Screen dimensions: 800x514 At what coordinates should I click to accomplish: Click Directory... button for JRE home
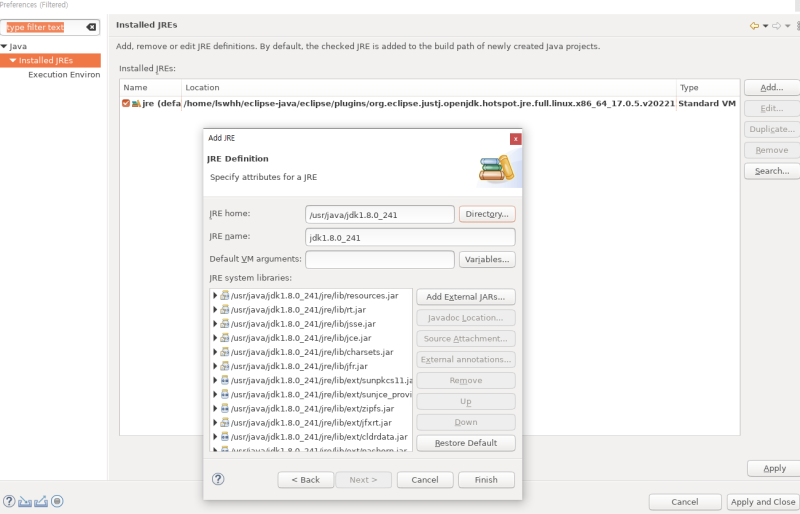[x=487, y=214]
